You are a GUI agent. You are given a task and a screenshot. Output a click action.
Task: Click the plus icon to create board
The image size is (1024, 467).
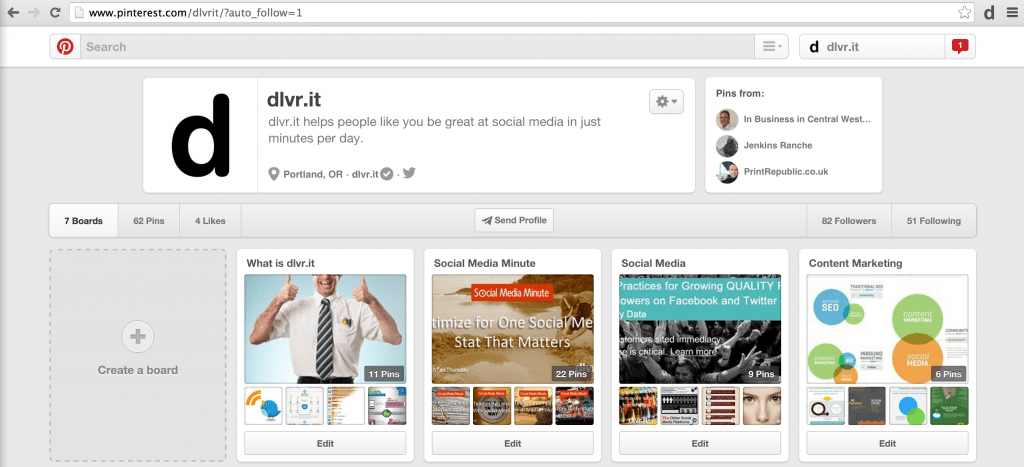point(138,337)
